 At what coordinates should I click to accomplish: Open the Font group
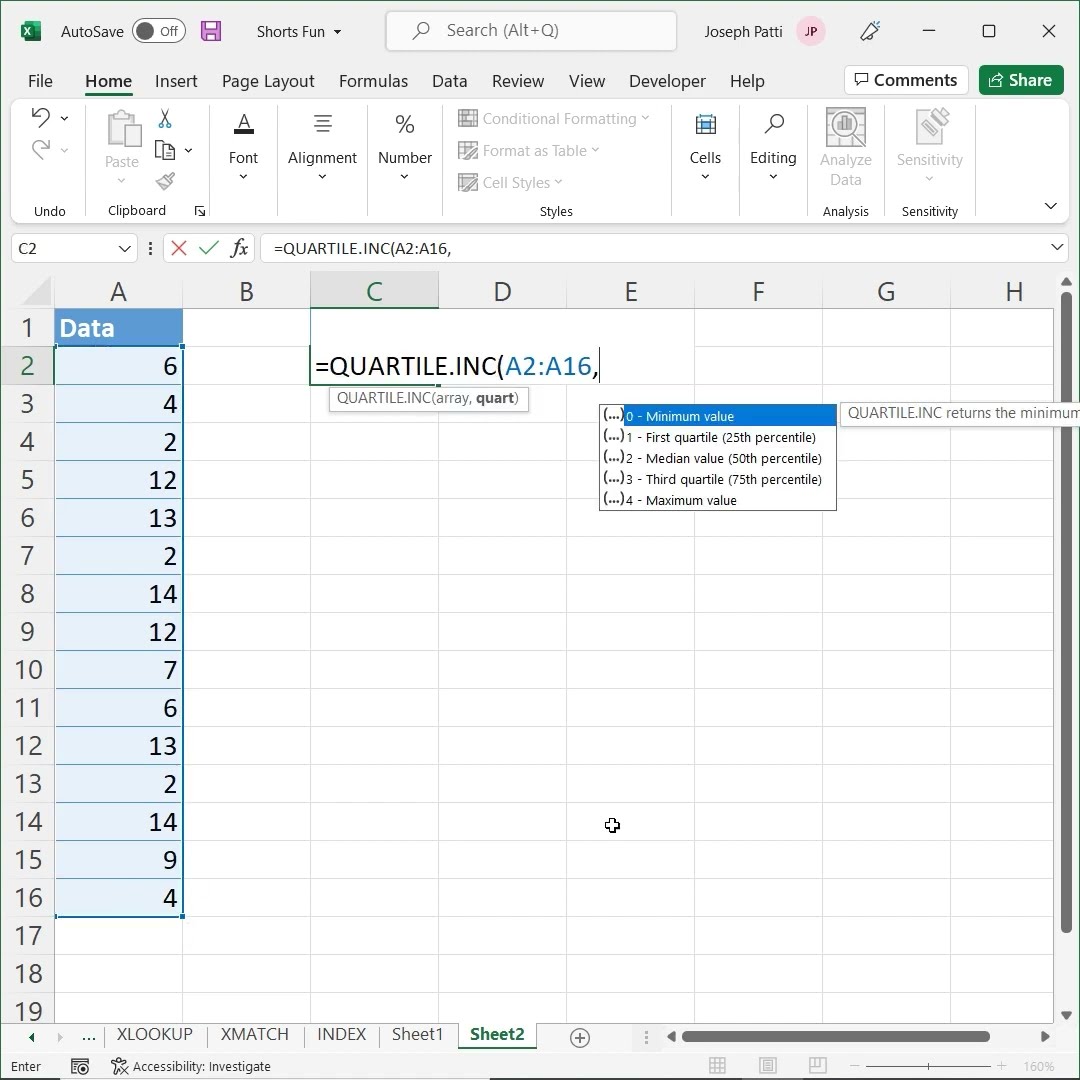pyautogui.click(x=243, y=148)
